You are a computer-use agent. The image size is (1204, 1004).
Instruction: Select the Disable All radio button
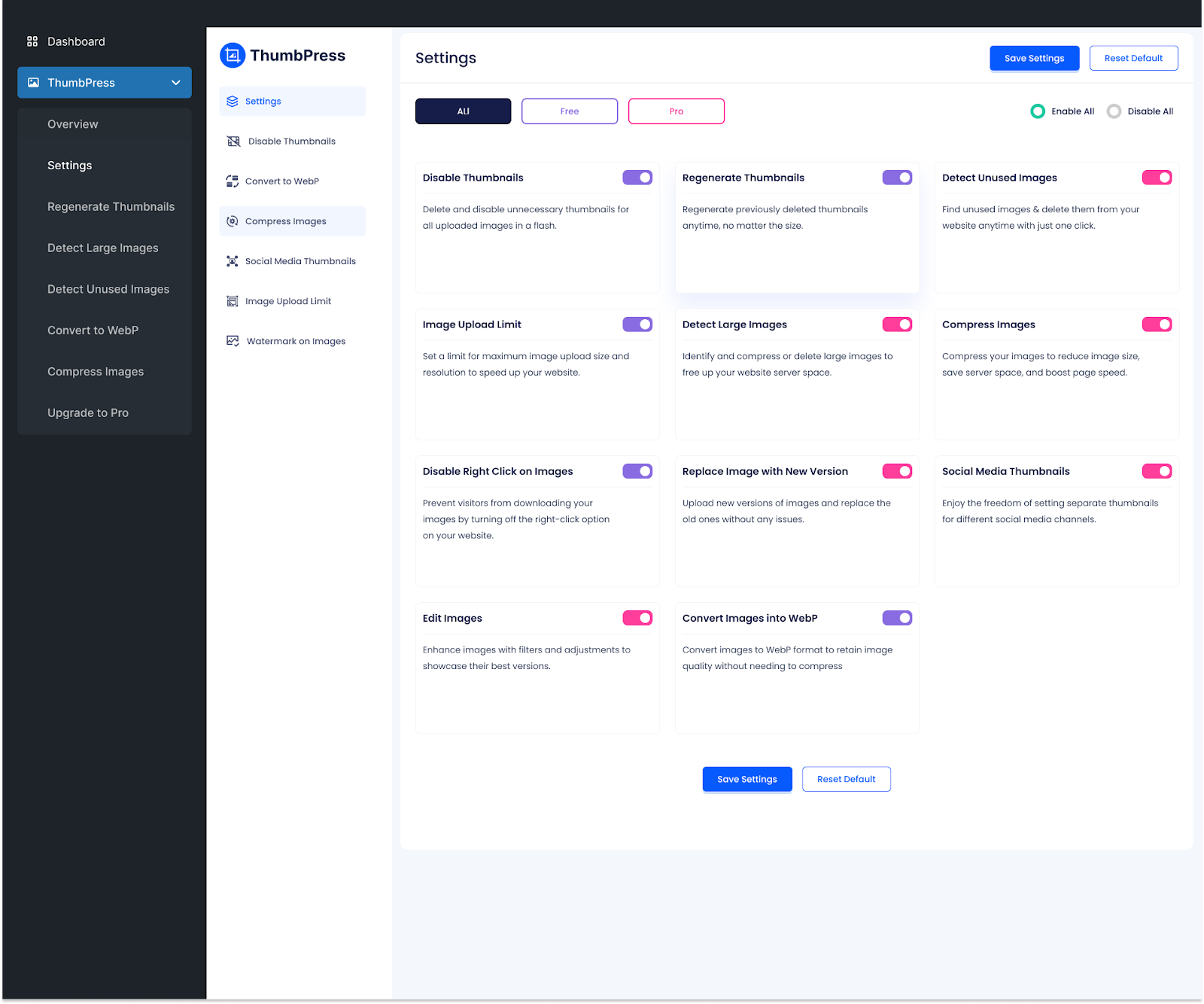click(1114, 111)
